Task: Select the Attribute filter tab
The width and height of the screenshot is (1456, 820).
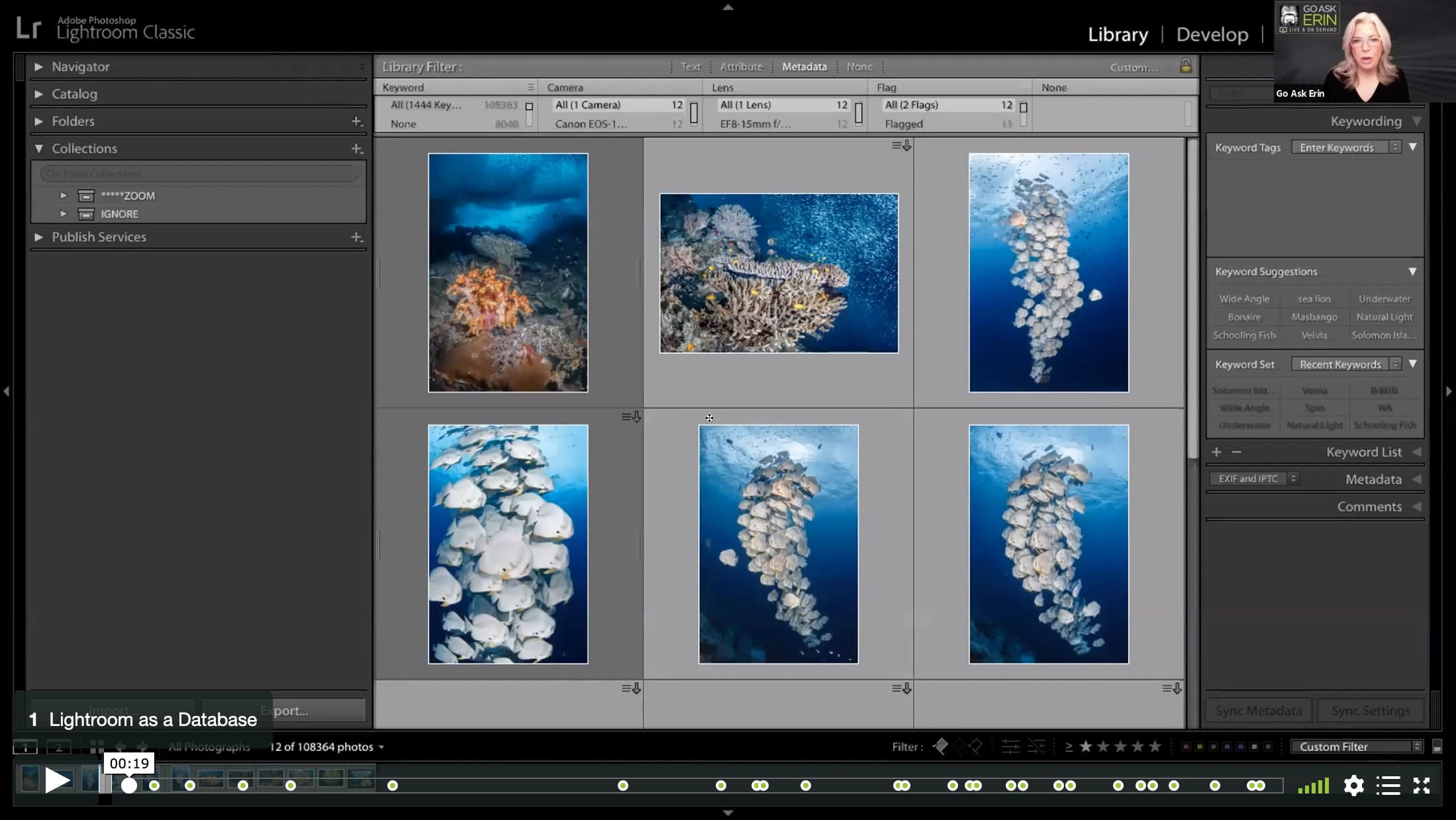Action: [x=741, y=66]
